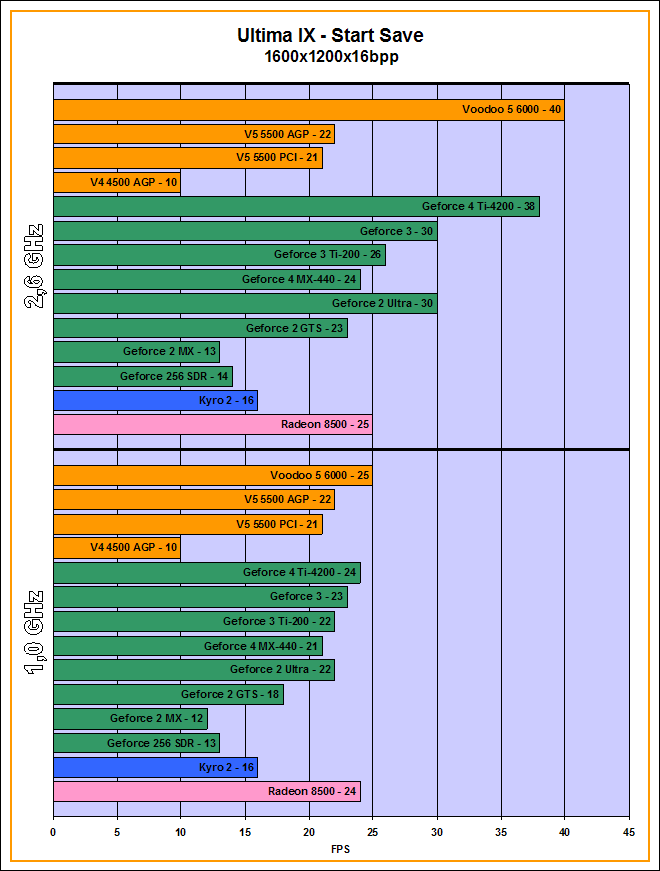Screen dimensions: 660x871
Task: Click the Geforce 2 GTS - 18 bar
Action: 168,694
